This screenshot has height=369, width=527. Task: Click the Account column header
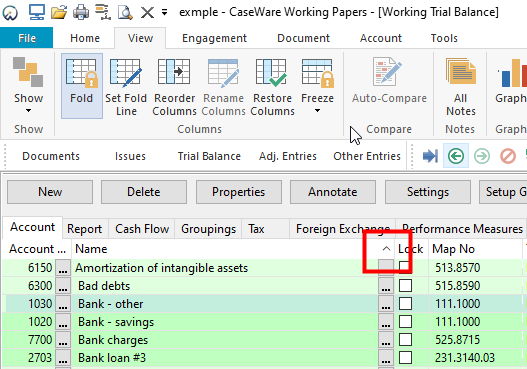(x=37, y=249)
